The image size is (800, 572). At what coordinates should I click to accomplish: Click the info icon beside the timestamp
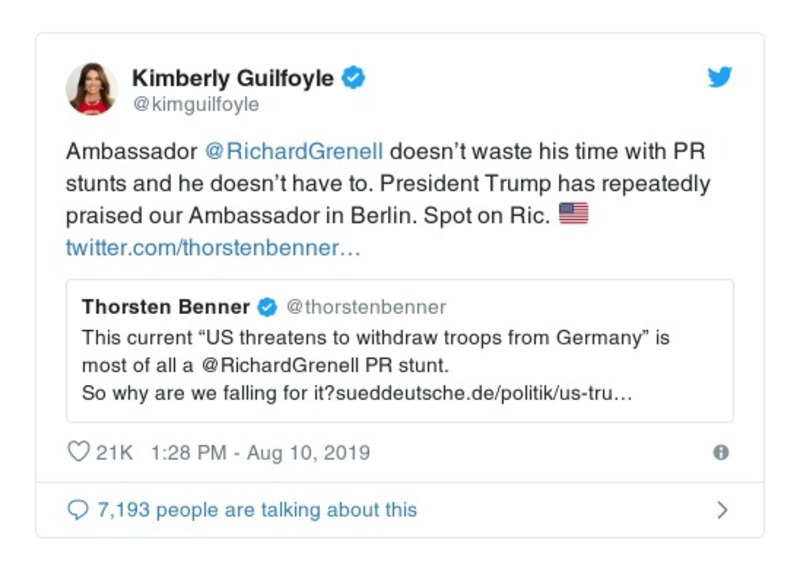point(720,453)
